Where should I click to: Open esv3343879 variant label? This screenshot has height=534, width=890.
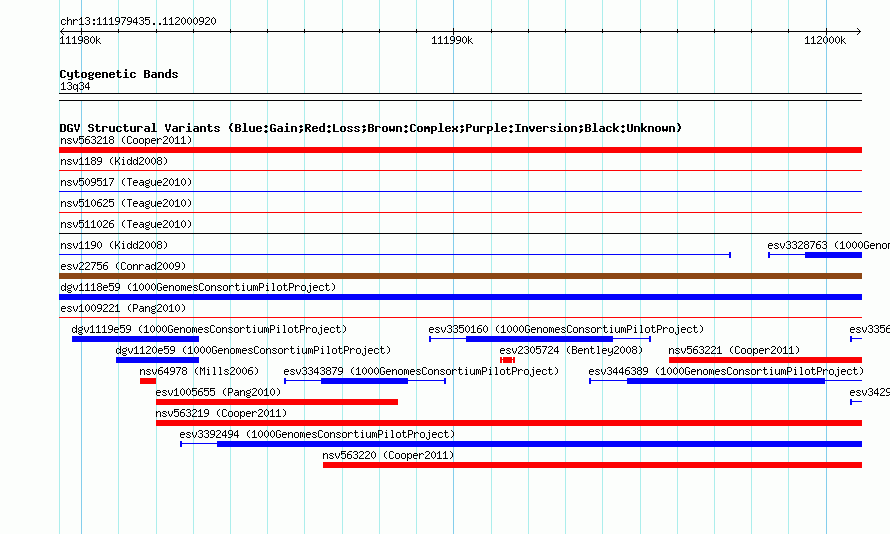421,371
